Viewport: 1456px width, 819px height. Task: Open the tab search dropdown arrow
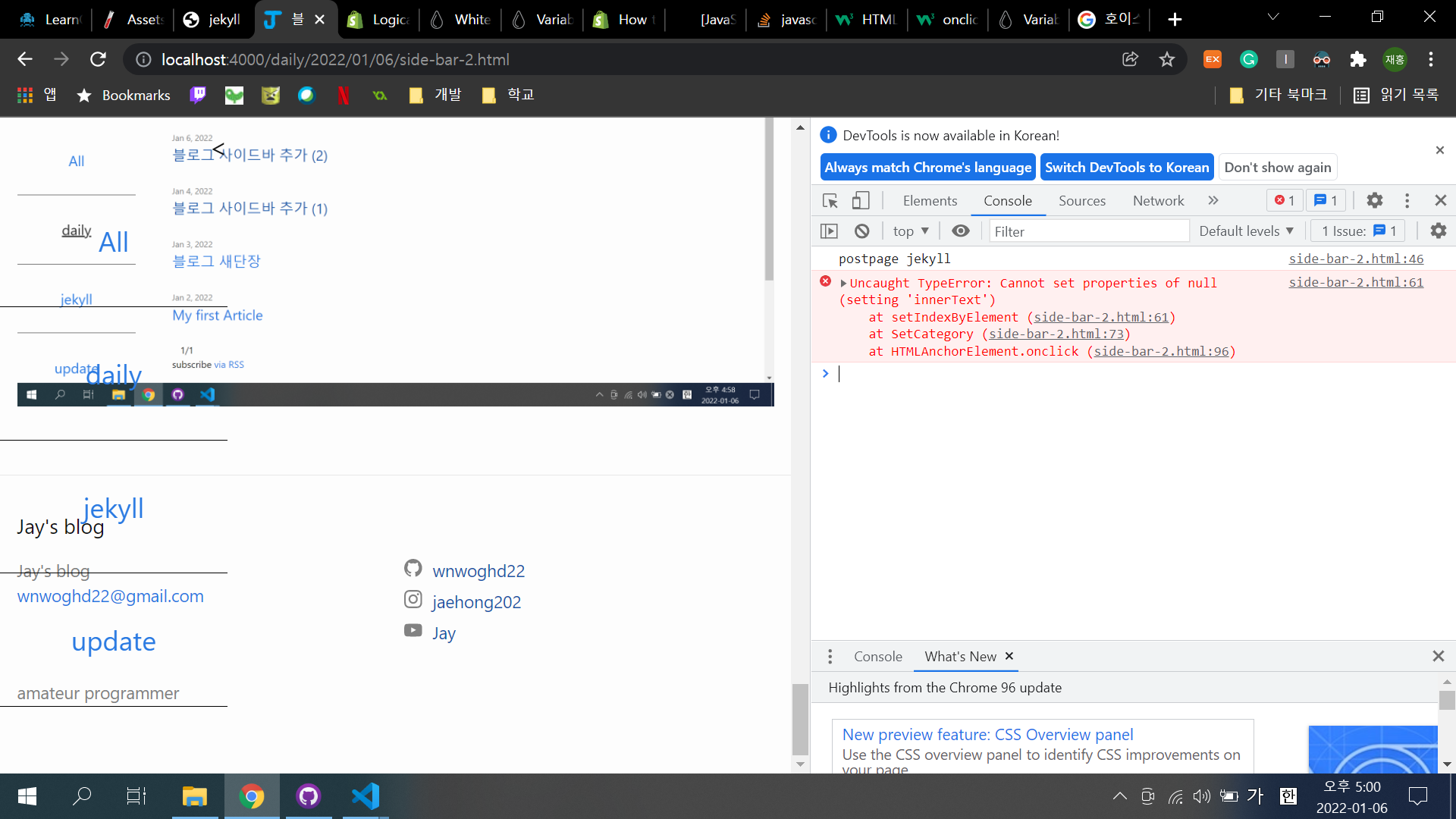(x=1273, y=17)
